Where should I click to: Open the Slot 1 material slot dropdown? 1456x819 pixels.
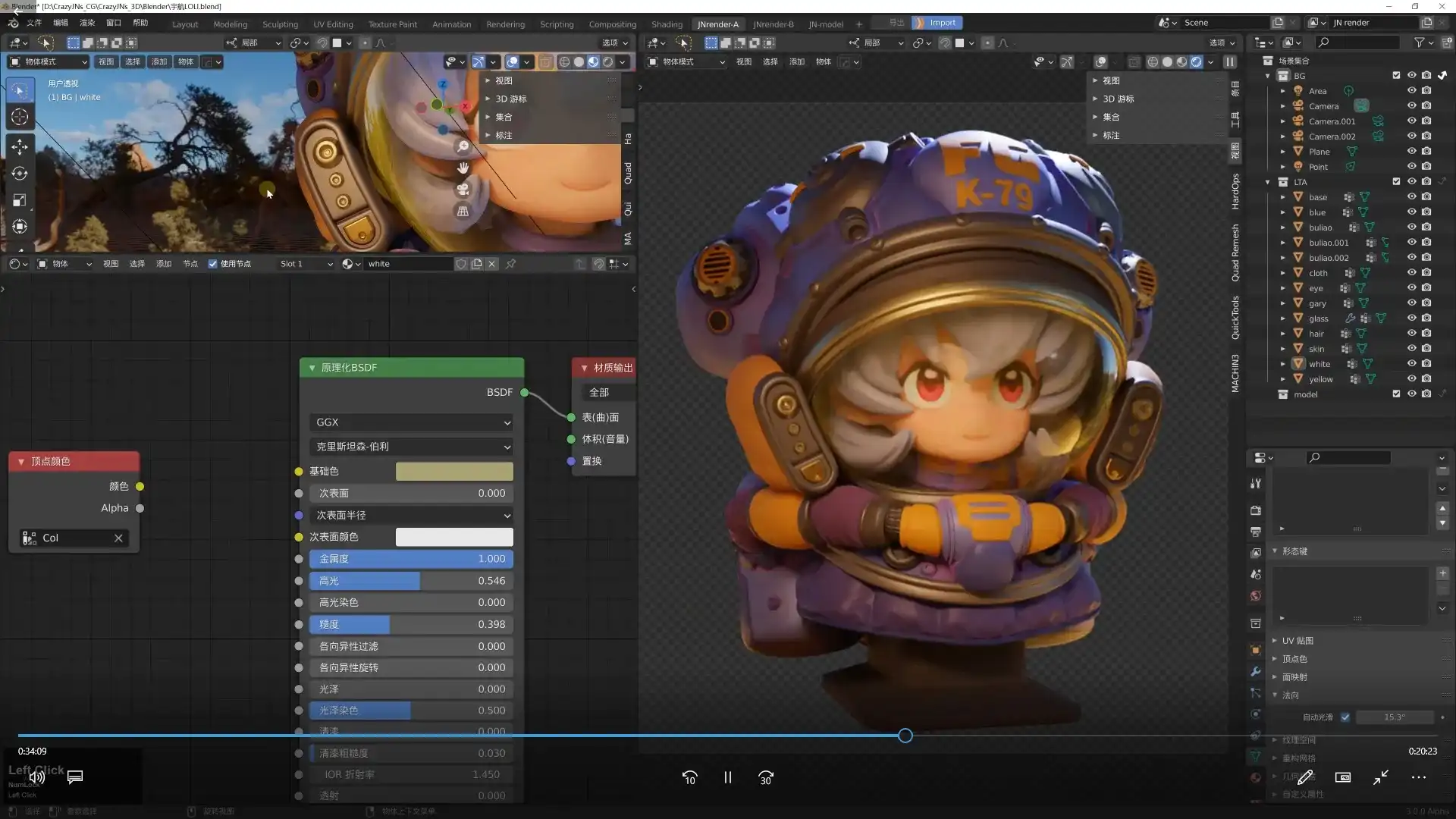pyautogui.click(x=306, y=264)
